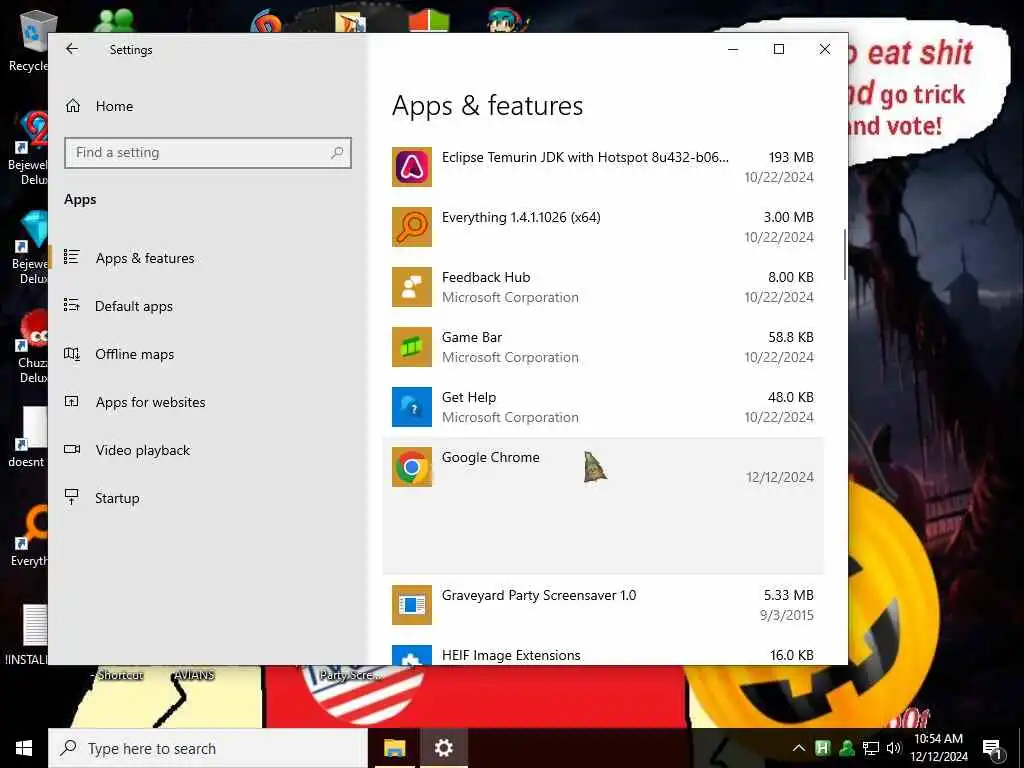
Task: Select the Recycle Bin desktop icon
Action: pyautogui.click(x=27, y=42)
